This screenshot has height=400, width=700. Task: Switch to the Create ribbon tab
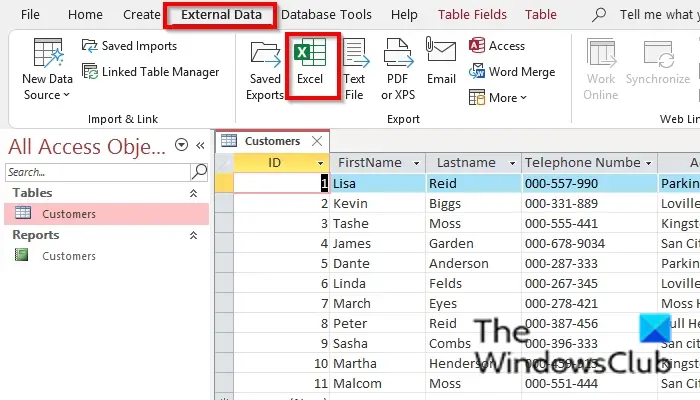[x=142, y=15]
